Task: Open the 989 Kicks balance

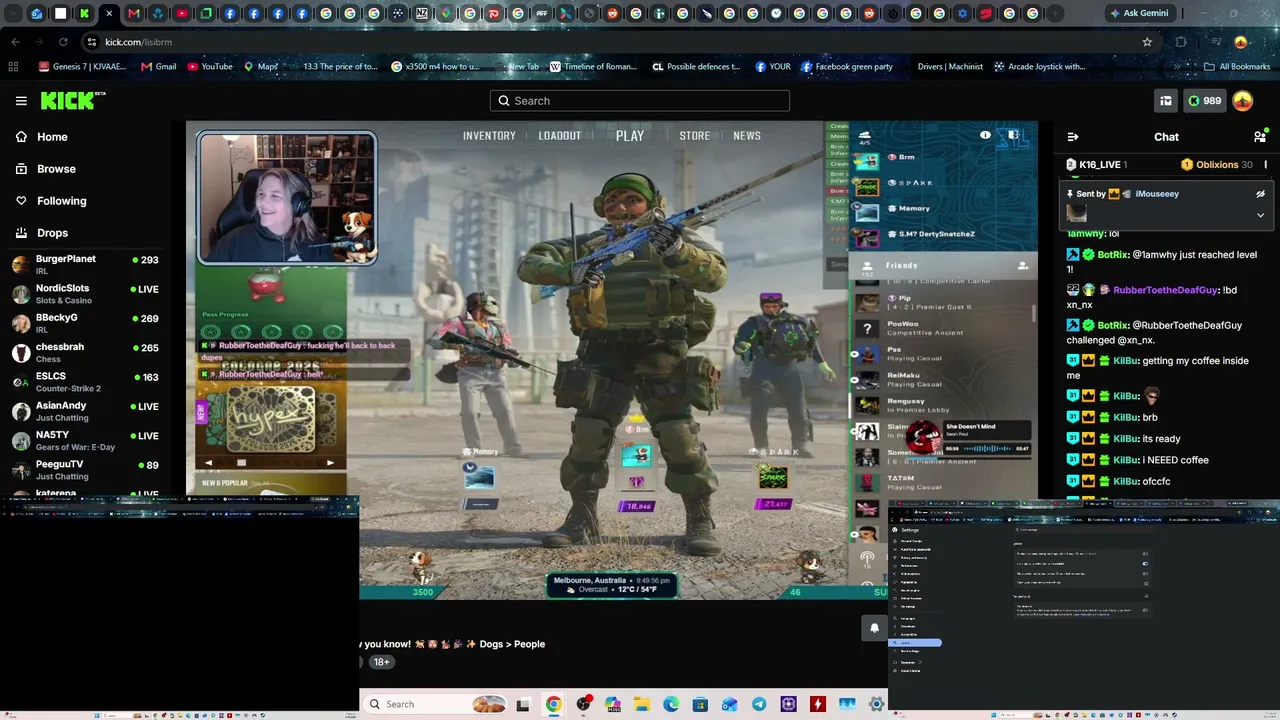Action: click(1203, 101)
